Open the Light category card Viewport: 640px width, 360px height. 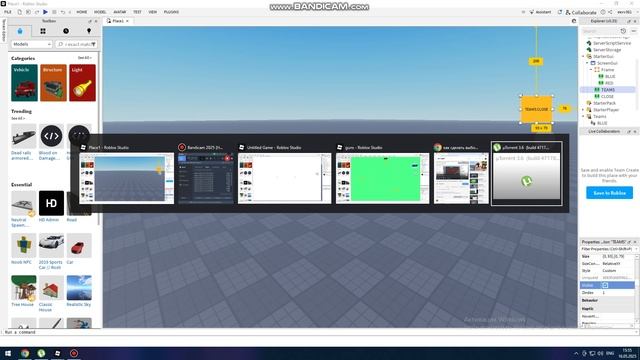click(x=82, y=83)
